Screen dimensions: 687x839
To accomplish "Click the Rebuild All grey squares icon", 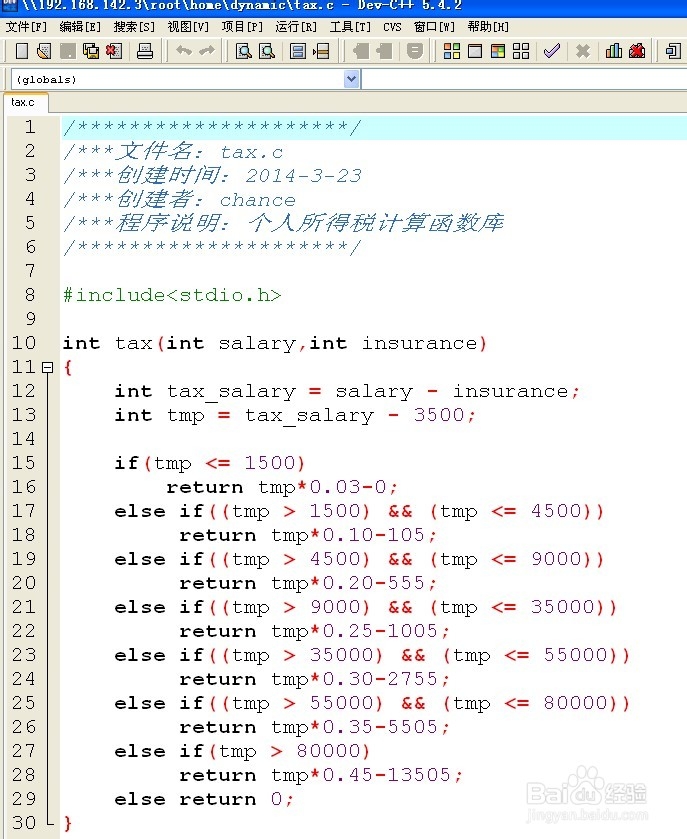I will click(521, 51).
